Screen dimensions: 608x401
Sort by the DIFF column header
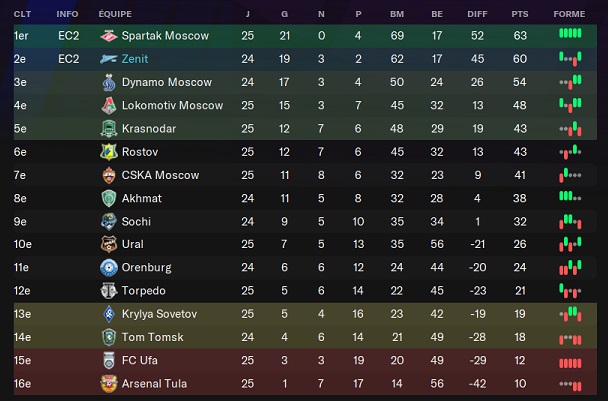477,15
